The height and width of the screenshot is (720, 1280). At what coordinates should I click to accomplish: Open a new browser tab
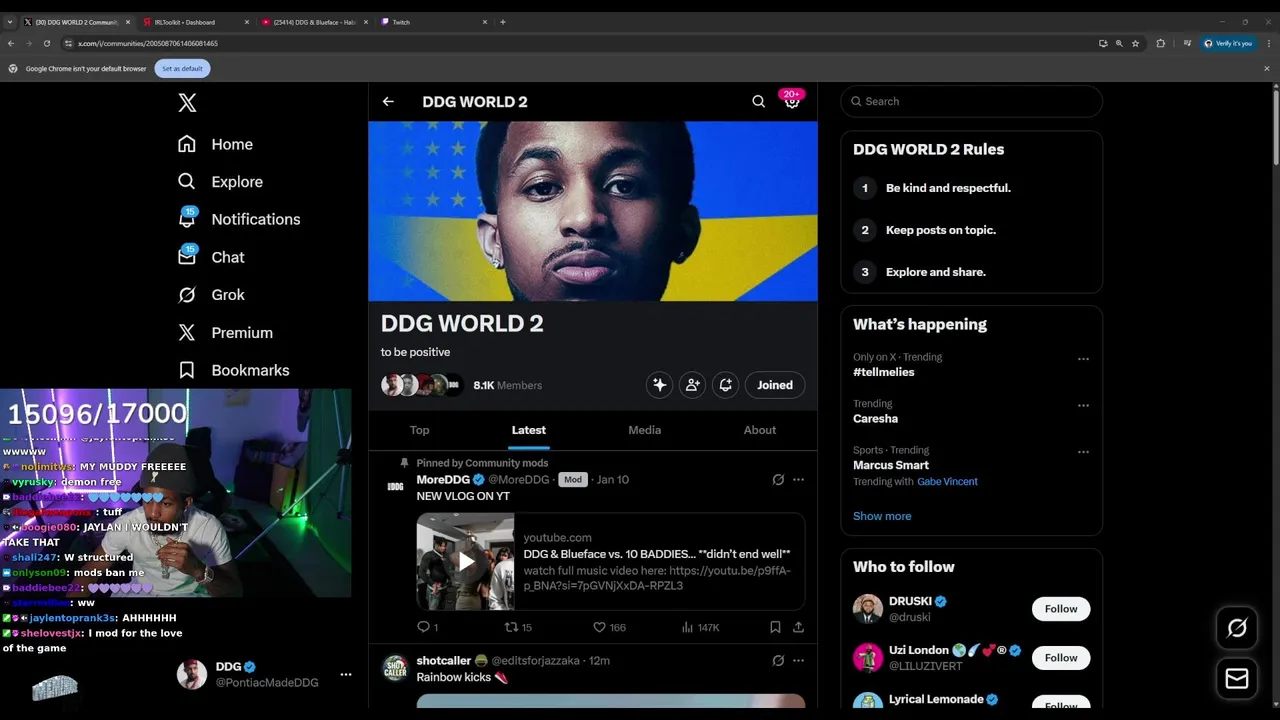pyautogui.click(x=502, y=22)
